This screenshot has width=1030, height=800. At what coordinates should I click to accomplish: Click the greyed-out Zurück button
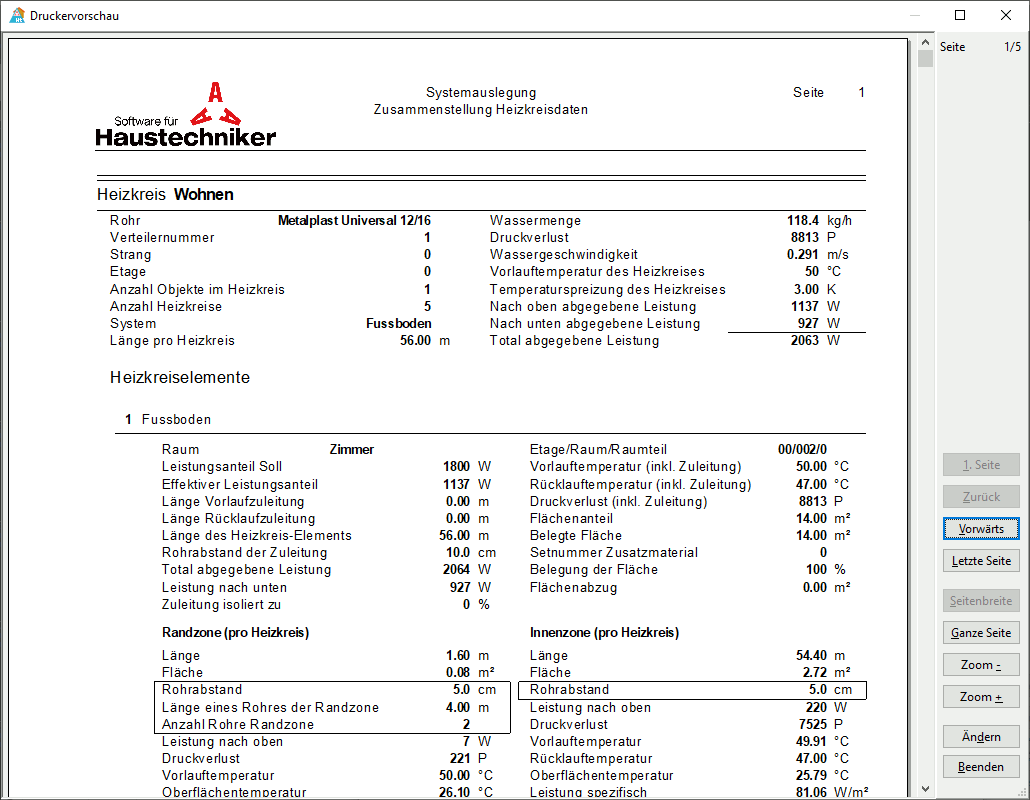coord(981,497)
